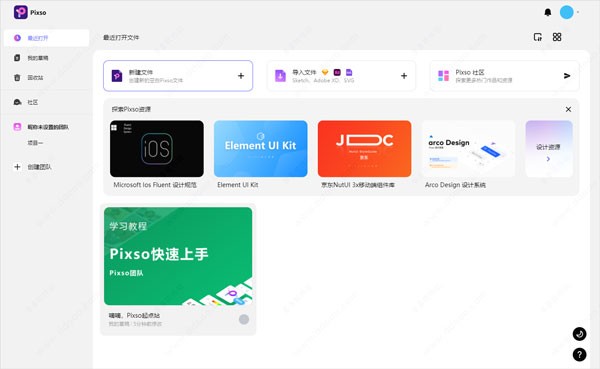
Task: Switch to grid view with the four-squares icon
Action: coord(557,37)
